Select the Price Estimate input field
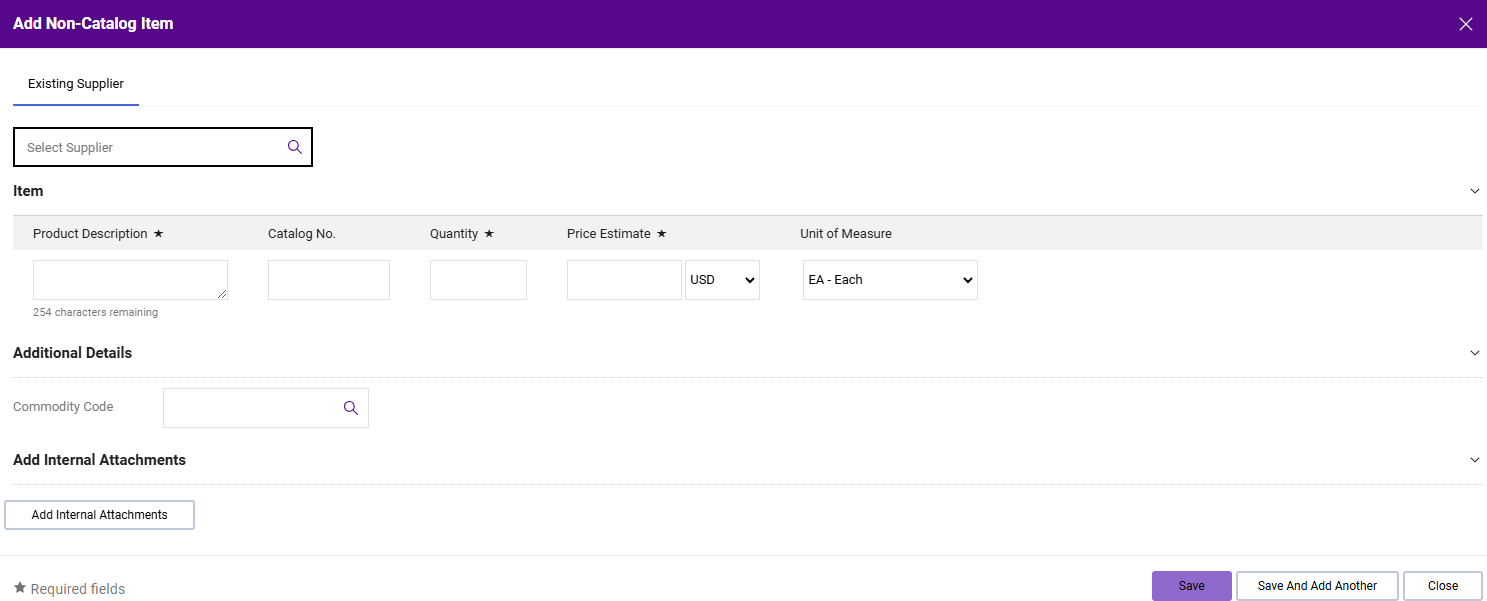The width and height of the screenshot is (1487, 601). (x=623, y=280)
